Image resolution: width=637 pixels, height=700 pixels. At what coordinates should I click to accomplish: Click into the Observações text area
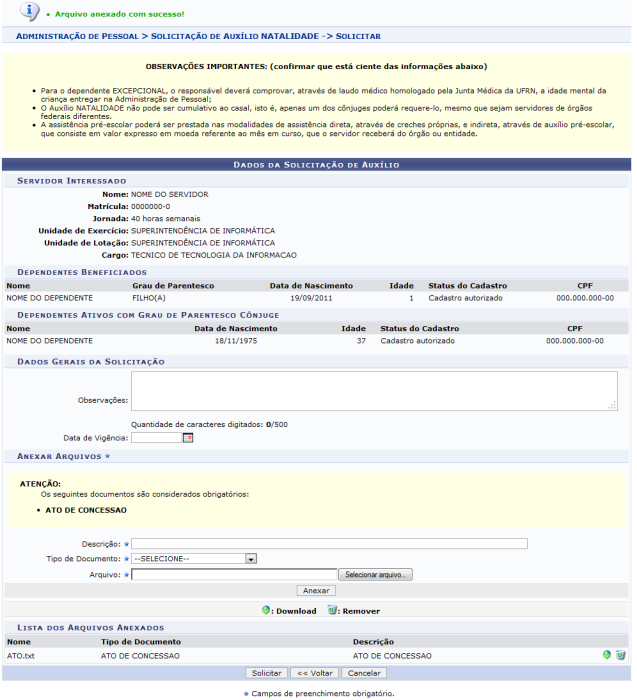pyautogui.click(x=373, y=391)
